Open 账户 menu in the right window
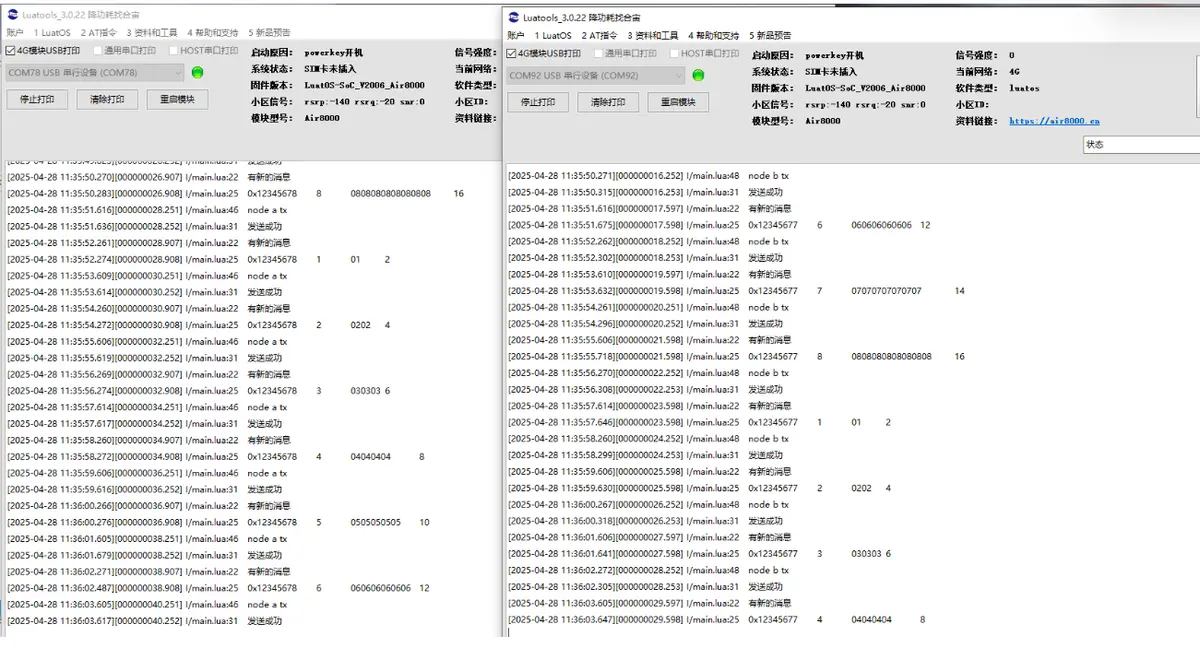The width and height of the screenshot is (1200, 648). 516,36
